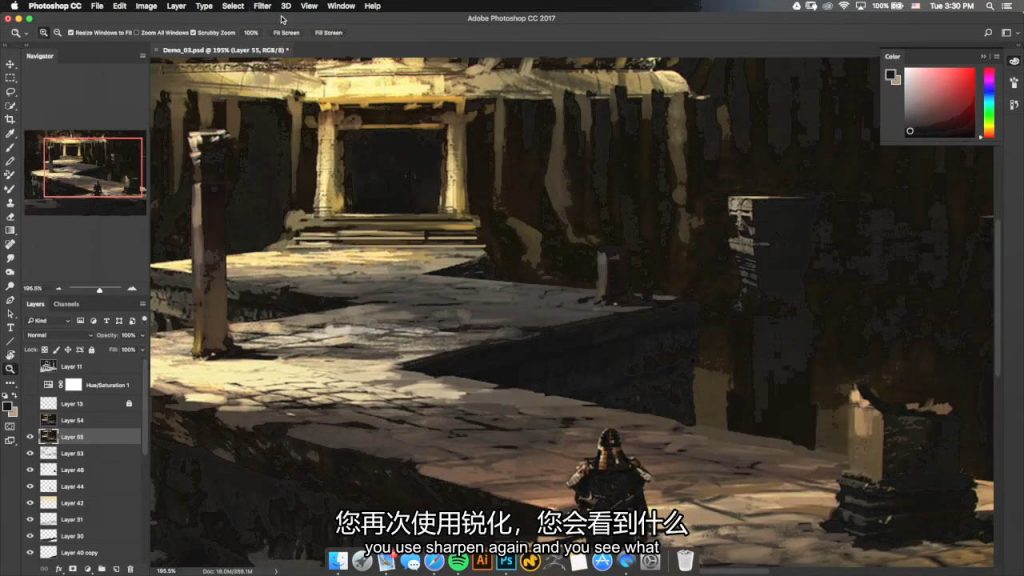1024x576 pixels.
Task: Toggle lock transparent pixels
Action: pos(44,350)
